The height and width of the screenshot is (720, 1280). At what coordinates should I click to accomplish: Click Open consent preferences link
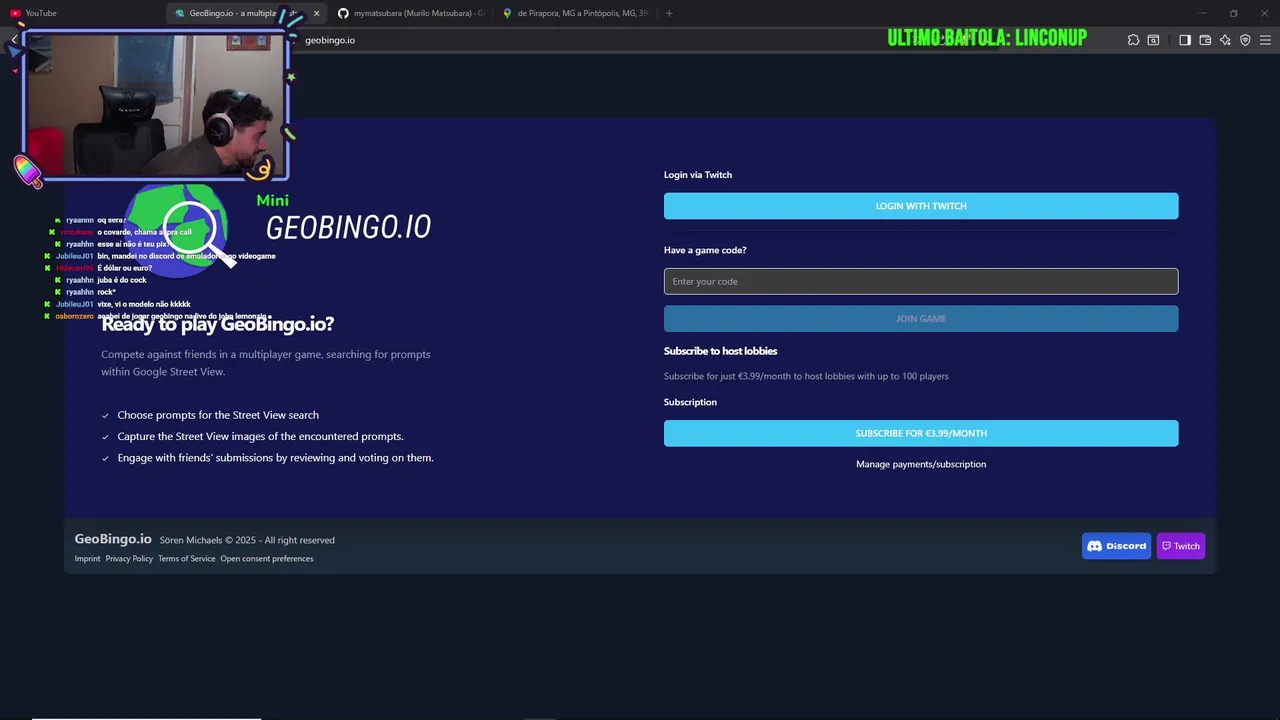(x=267, y=559)
